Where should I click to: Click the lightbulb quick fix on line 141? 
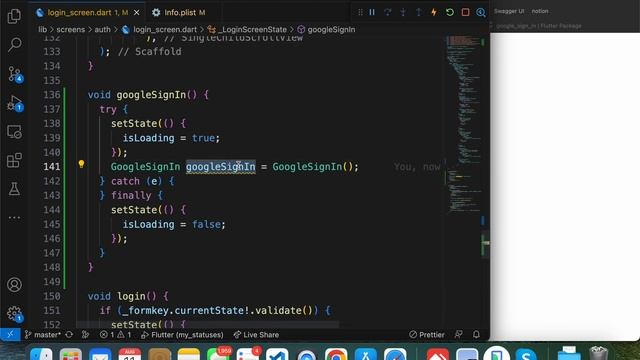81,164
